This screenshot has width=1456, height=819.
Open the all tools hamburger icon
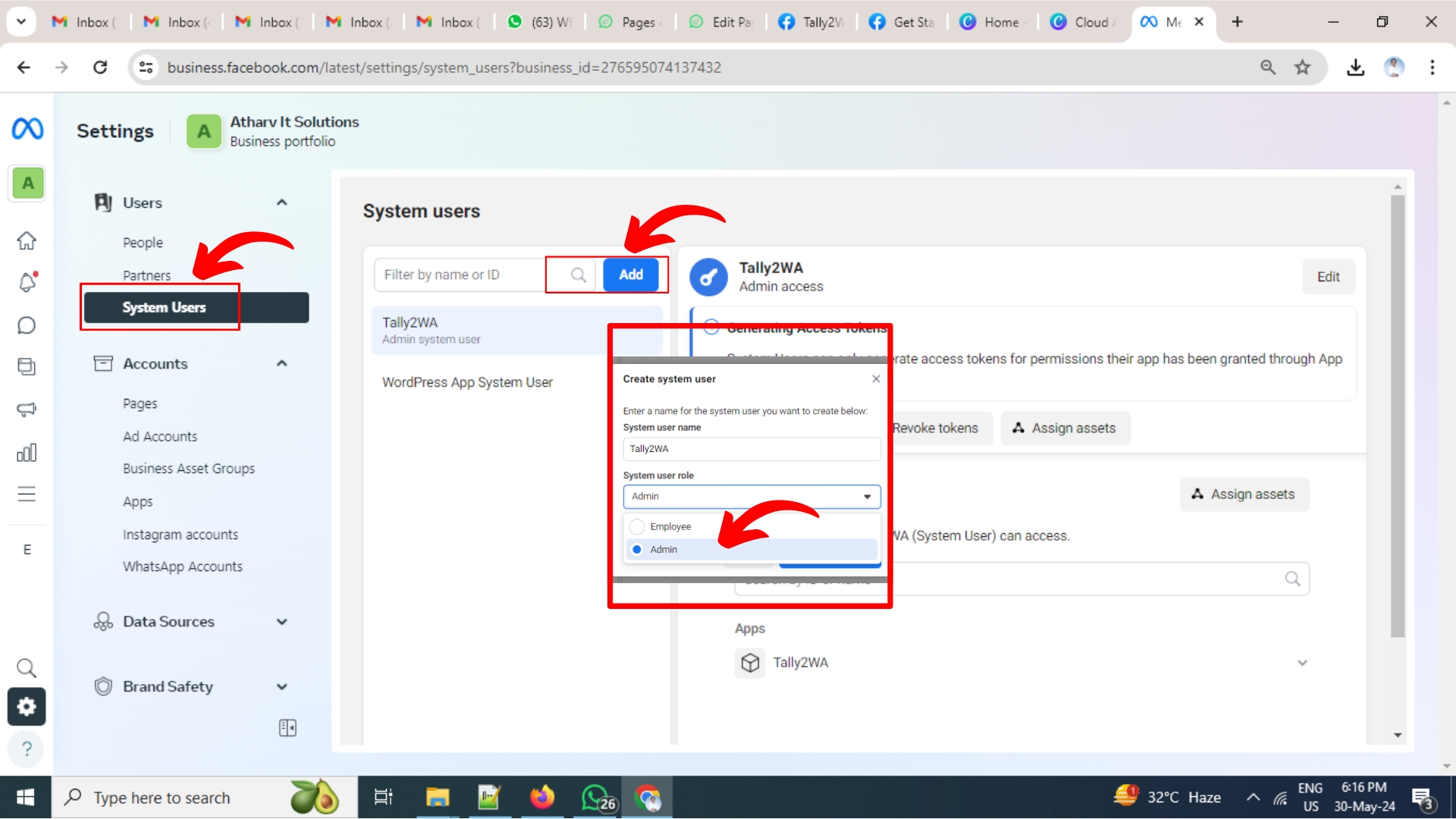pos(27,494)
